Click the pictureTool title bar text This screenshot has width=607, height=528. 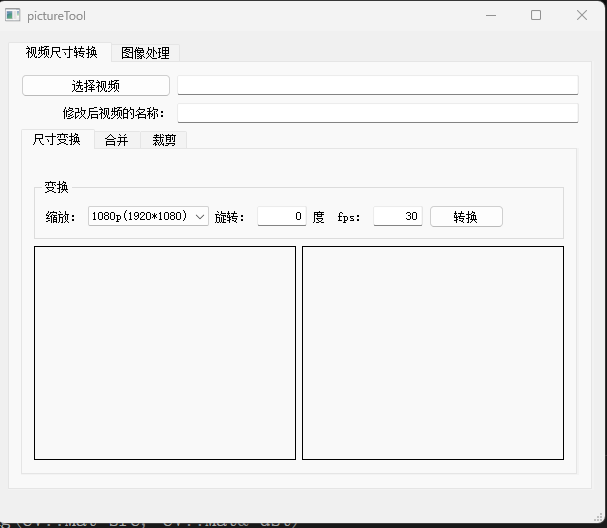point(57,16)
